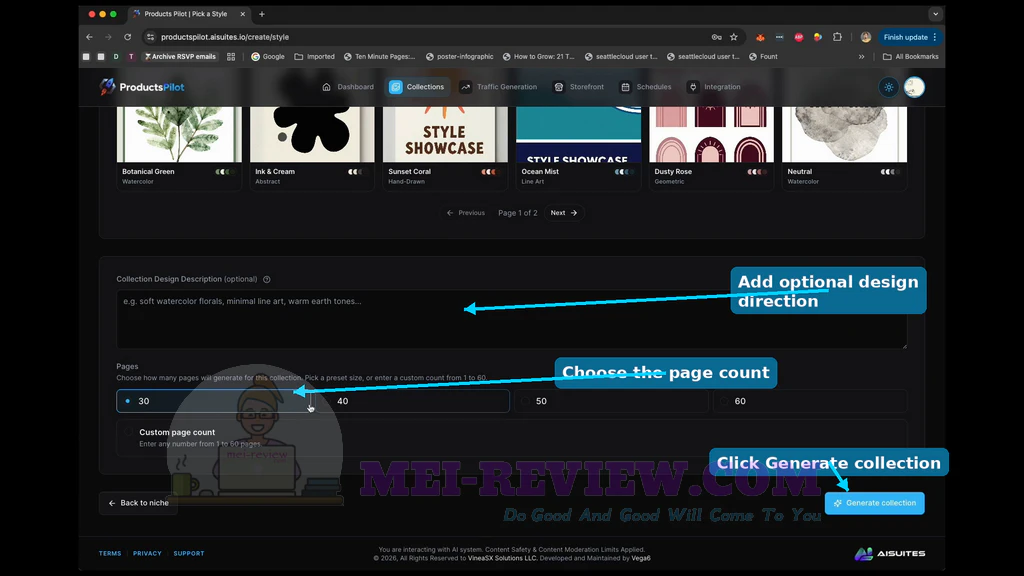Go to the Dashboard nav item
The width and height of the screenshot is (1024, 576).
click(x=348, y=87)
